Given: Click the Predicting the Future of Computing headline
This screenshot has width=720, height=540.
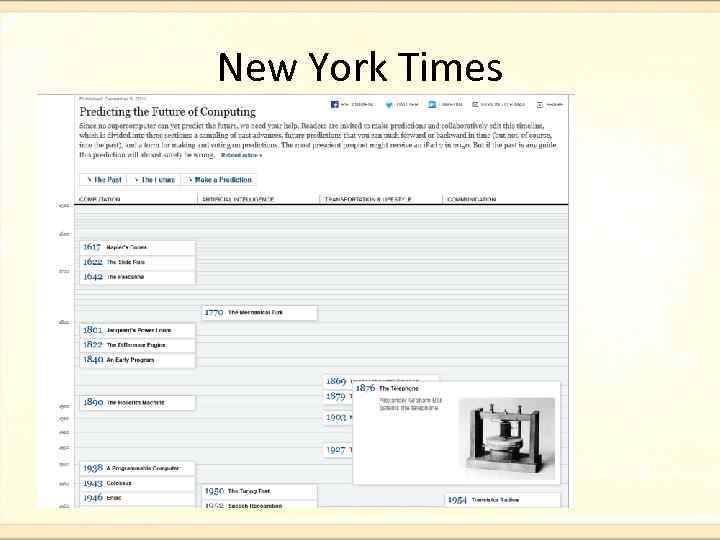Looking at the screenshot, I should pos(168,112).
